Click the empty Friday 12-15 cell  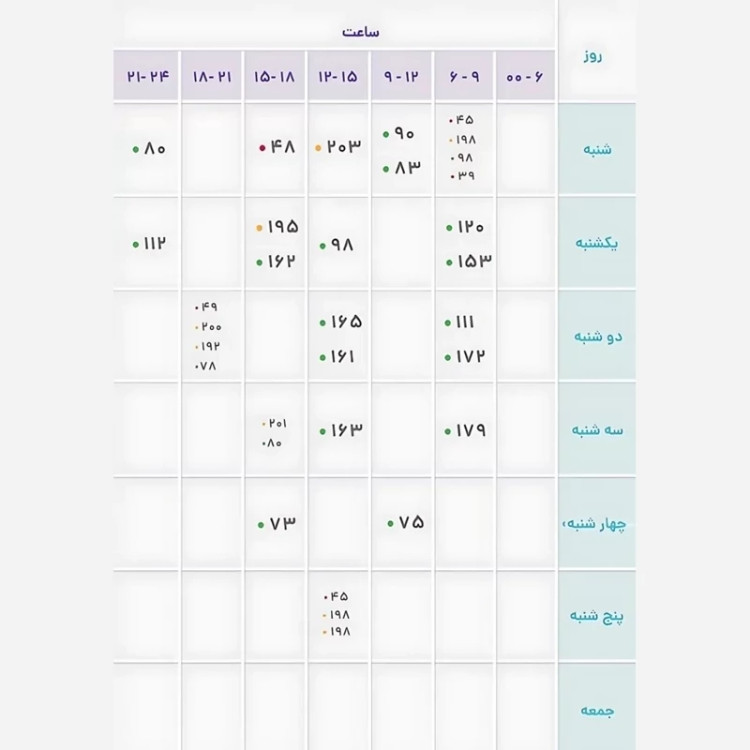click(338, 707)
